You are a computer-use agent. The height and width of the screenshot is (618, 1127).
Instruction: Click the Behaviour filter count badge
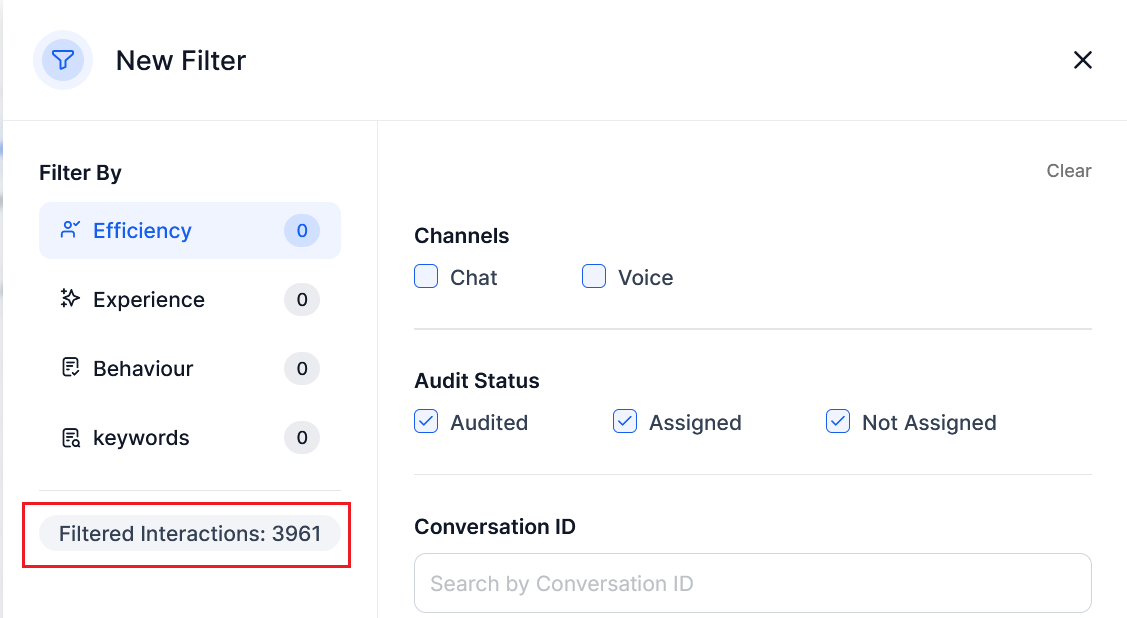pos(302,369)
